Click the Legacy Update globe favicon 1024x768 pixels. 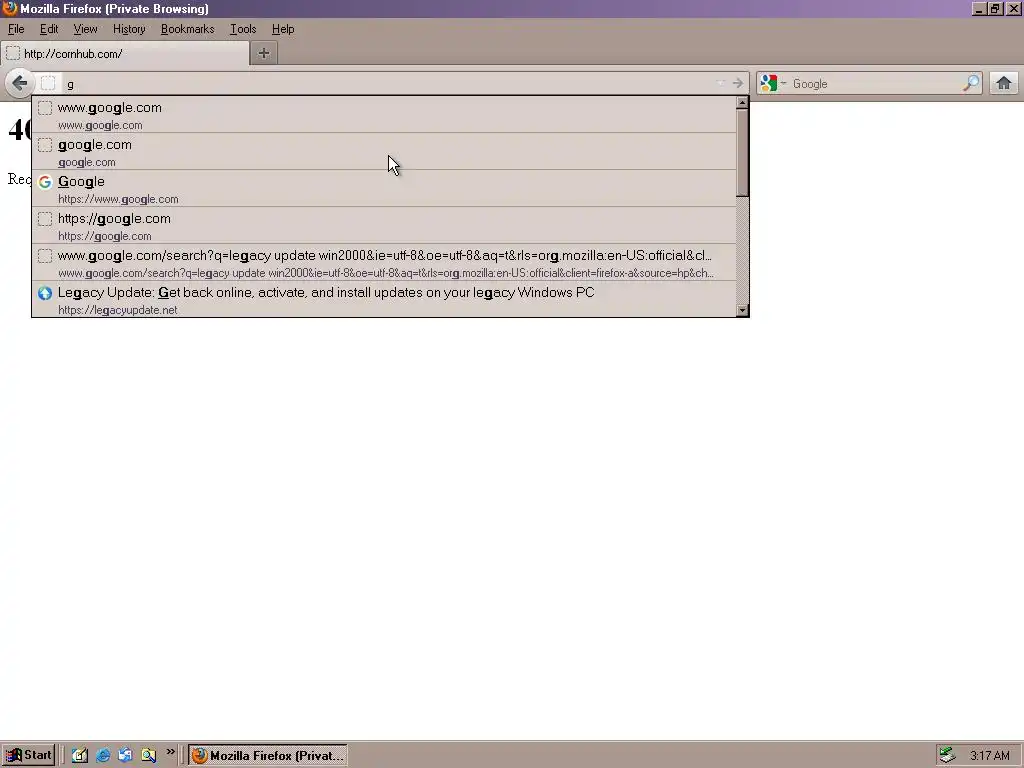[x=44, y=293]
